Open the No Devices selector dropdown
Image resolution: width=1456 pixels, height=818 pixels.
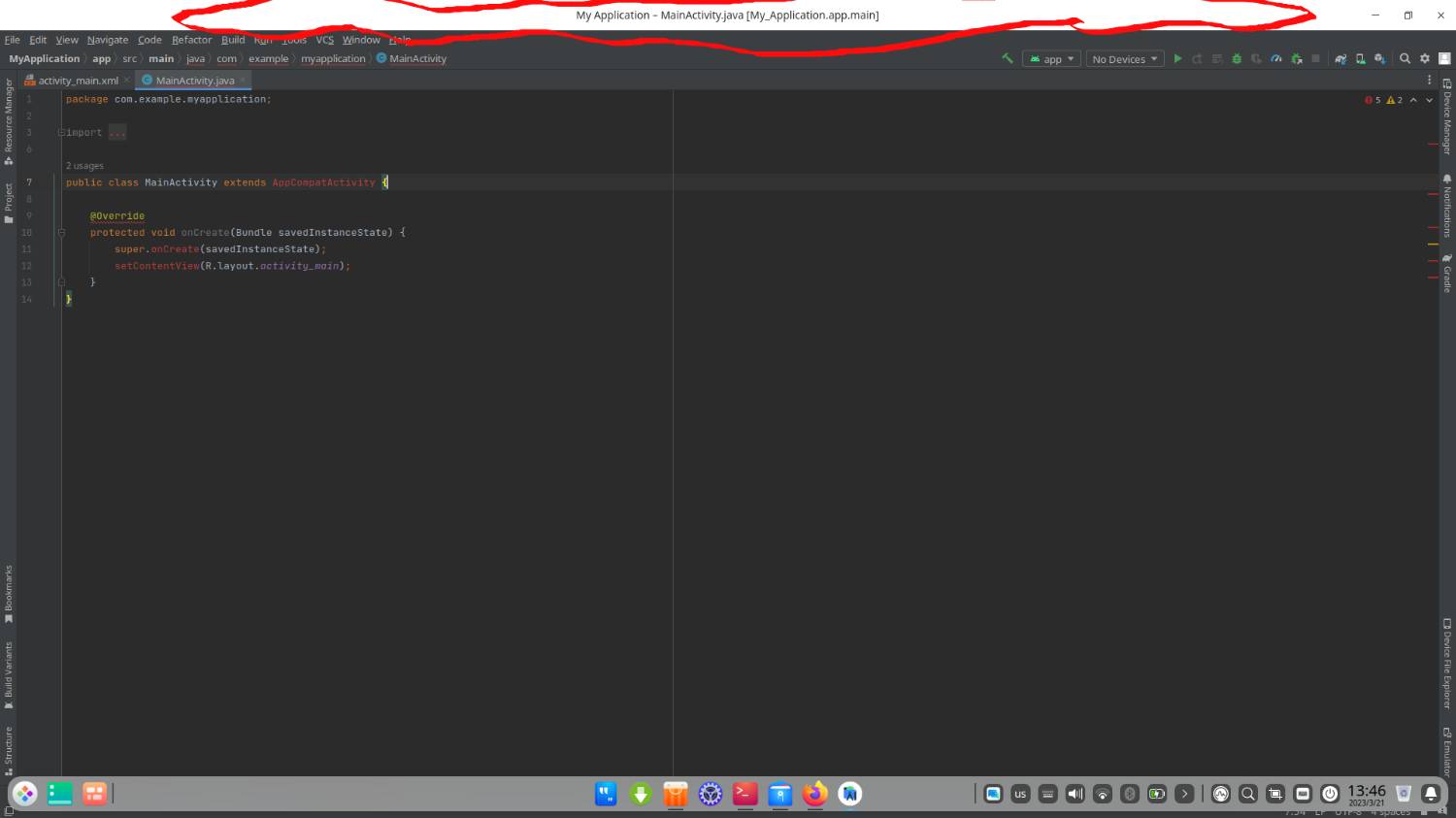[x=1124, y=58]
